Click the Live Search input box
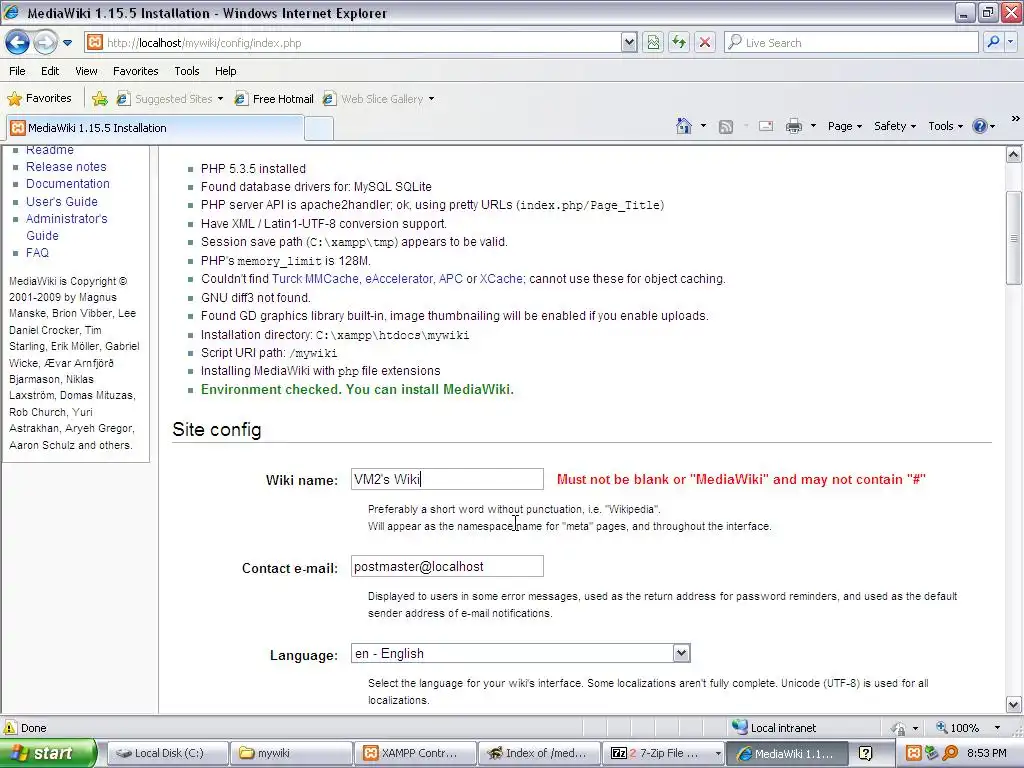This screenshot has width=1024, height=768. 851,42
